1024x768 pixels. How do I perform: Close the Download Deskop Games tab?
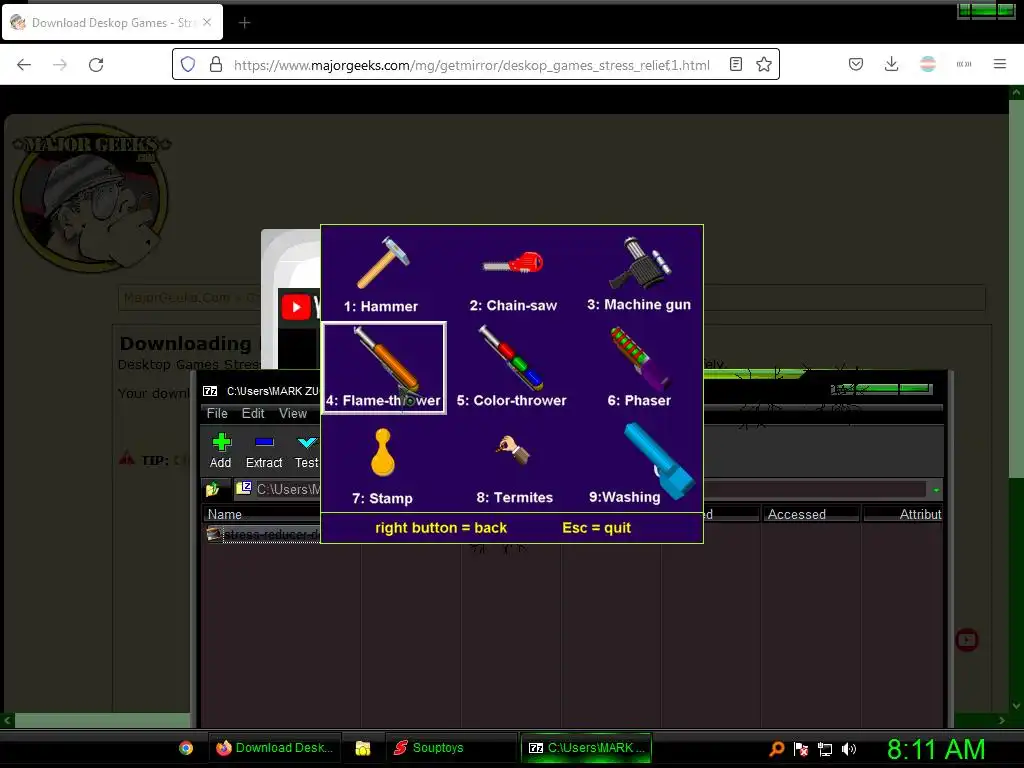207,22
